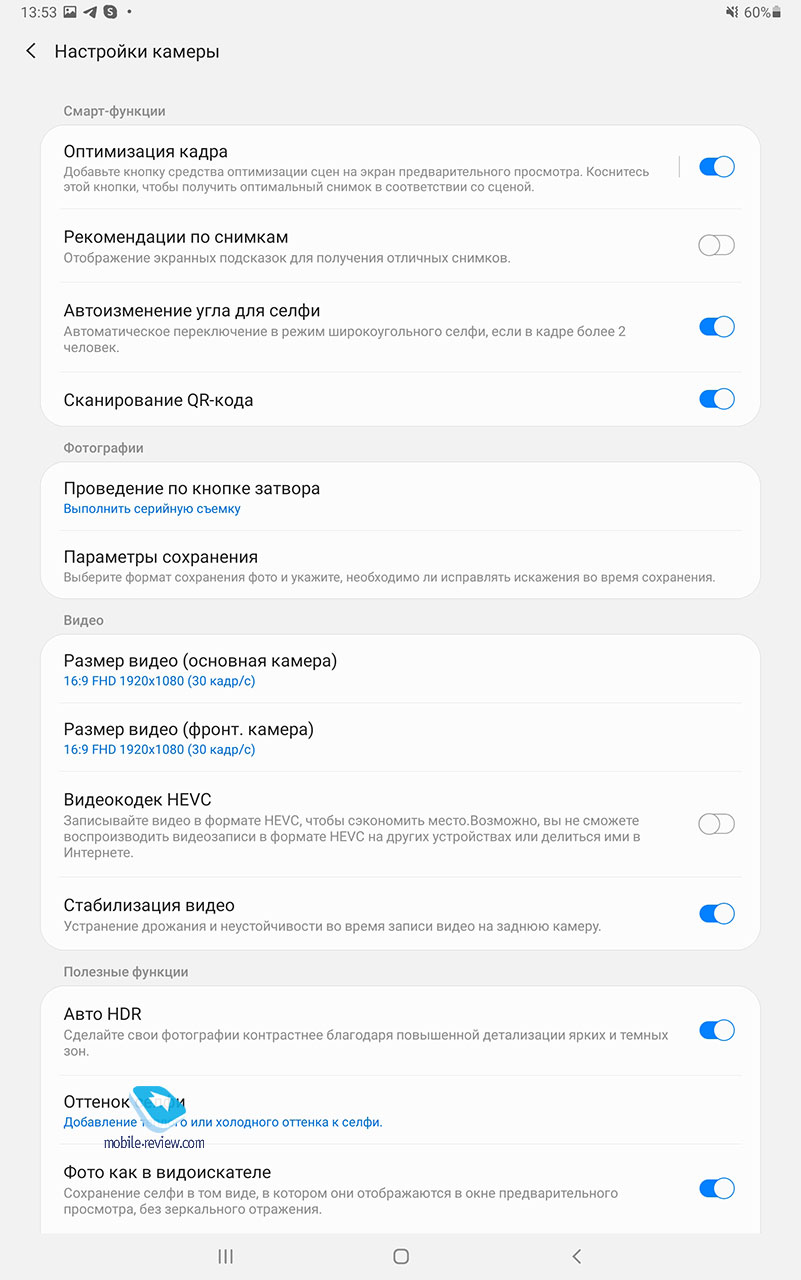Tap Стабилизация видео setting text

pyautogui.click(x=149, y=905)
